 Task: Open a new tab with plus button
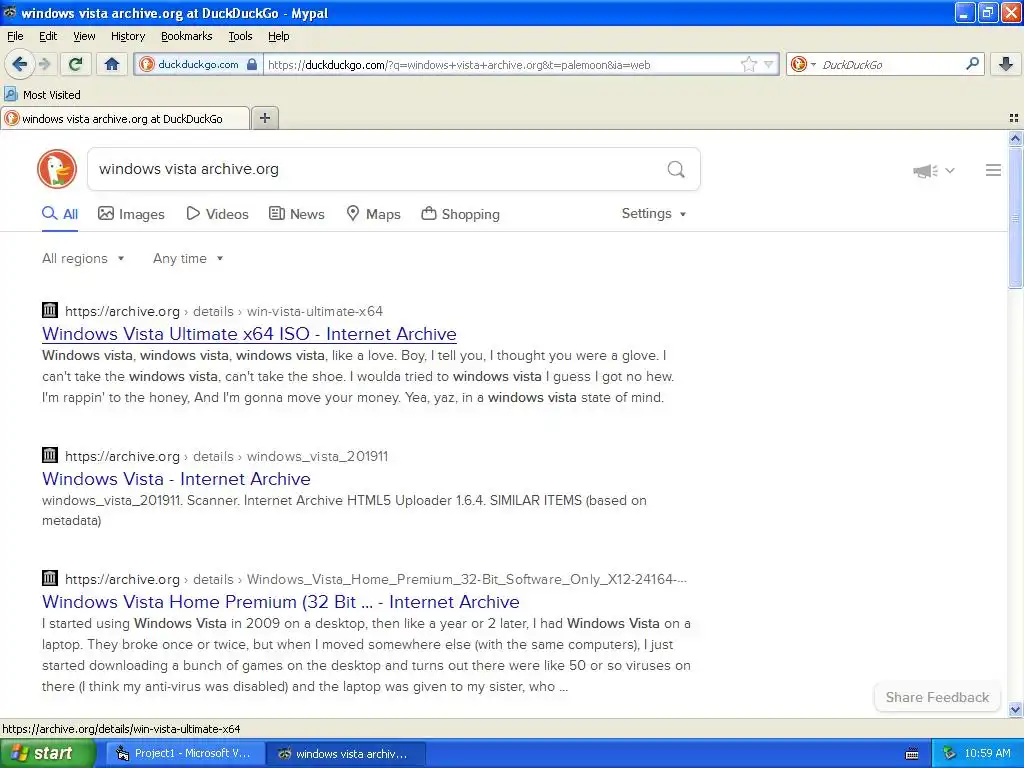pyautogui.click(x=264, y=118)
